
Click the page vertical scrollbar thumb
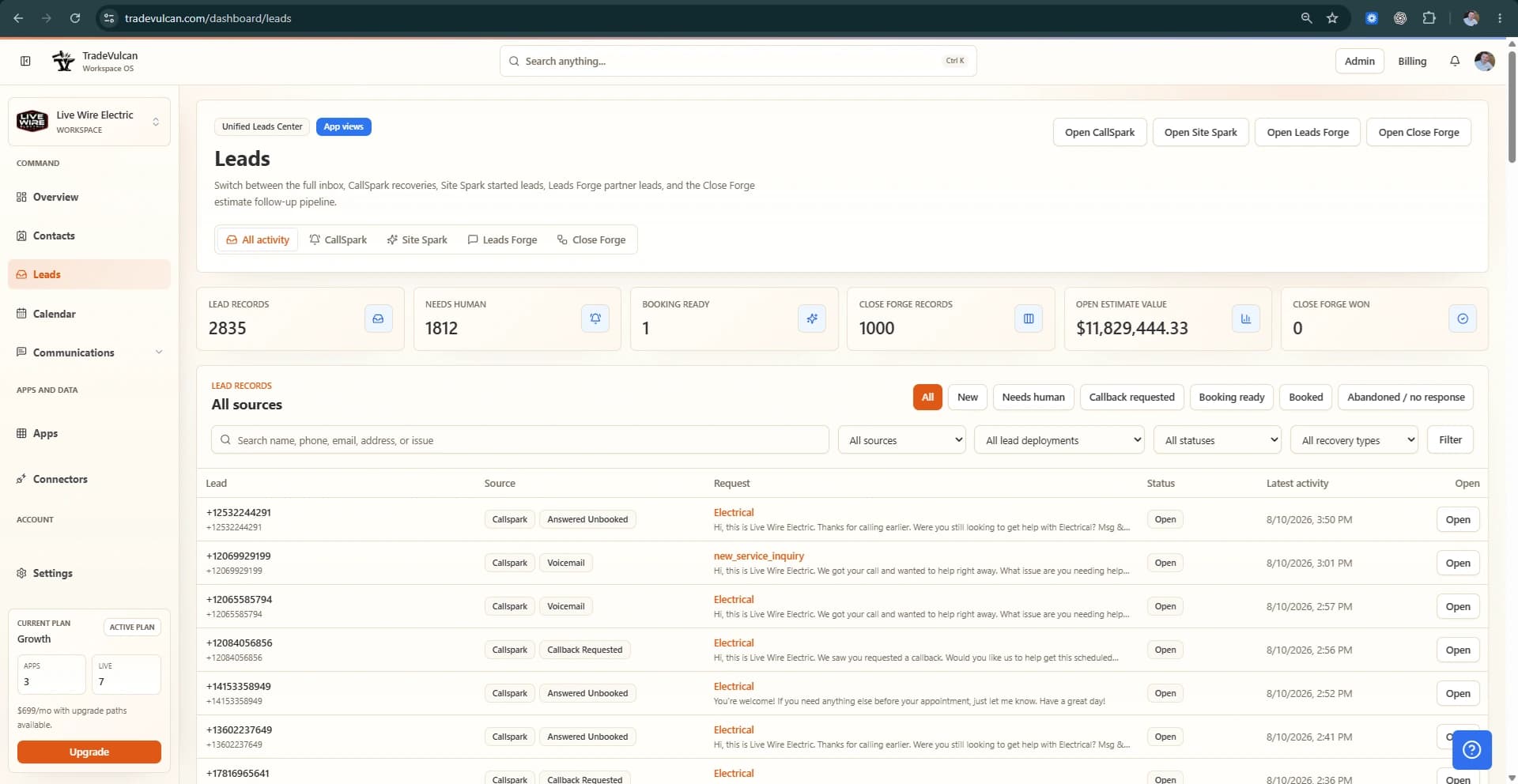click(1512, 107)
